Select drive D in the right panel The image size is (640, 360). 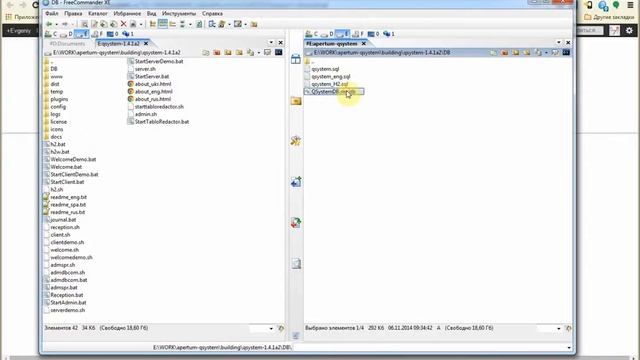327,34
